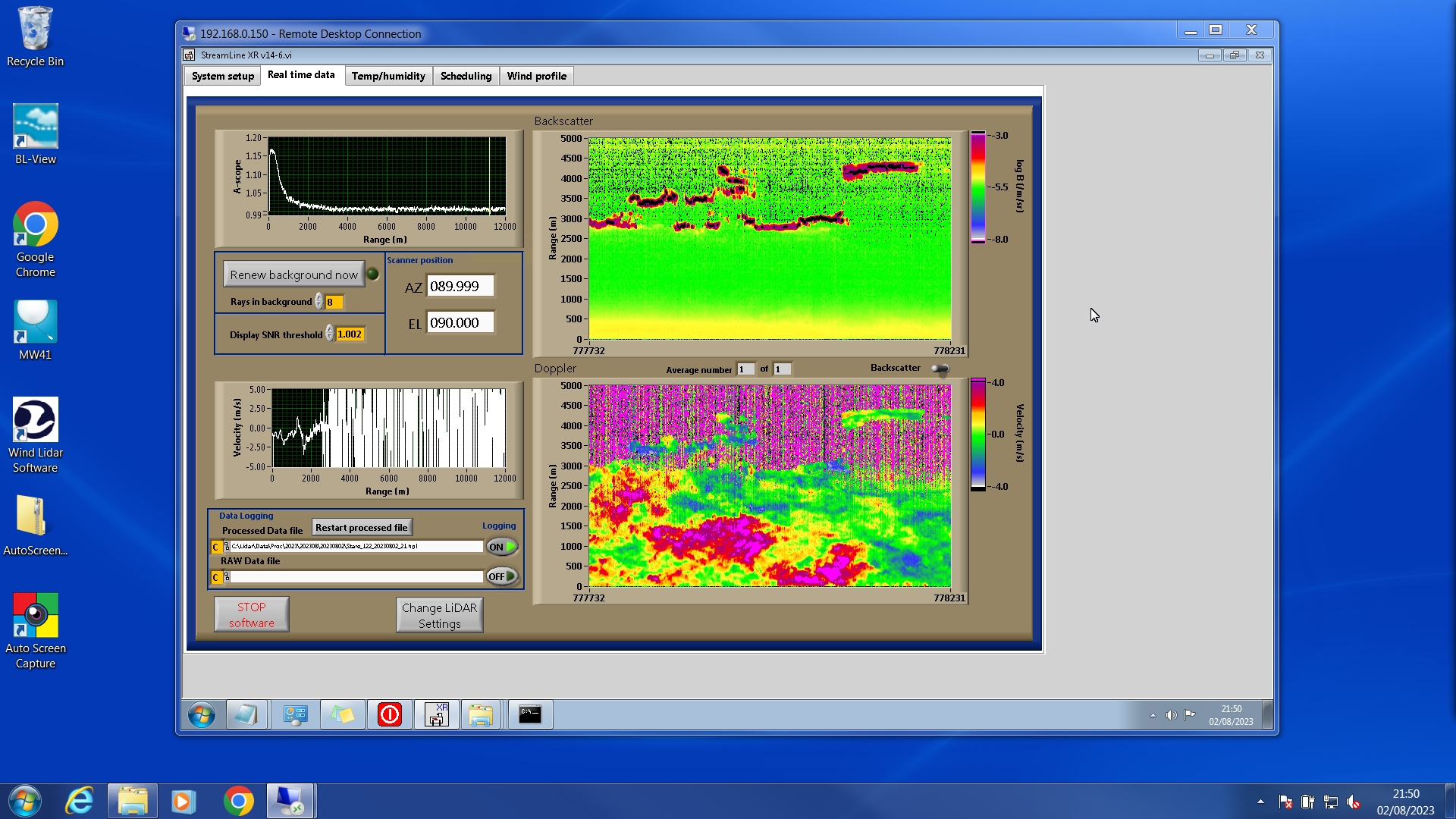This screenshot has width=1456, height=819.
Task: Toggle the RAW data logging OFF switch
Action: 502,577
